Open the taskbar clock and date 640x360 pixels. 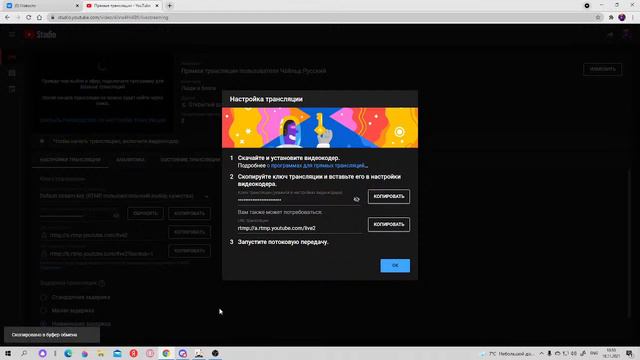(x=611, y=353)
